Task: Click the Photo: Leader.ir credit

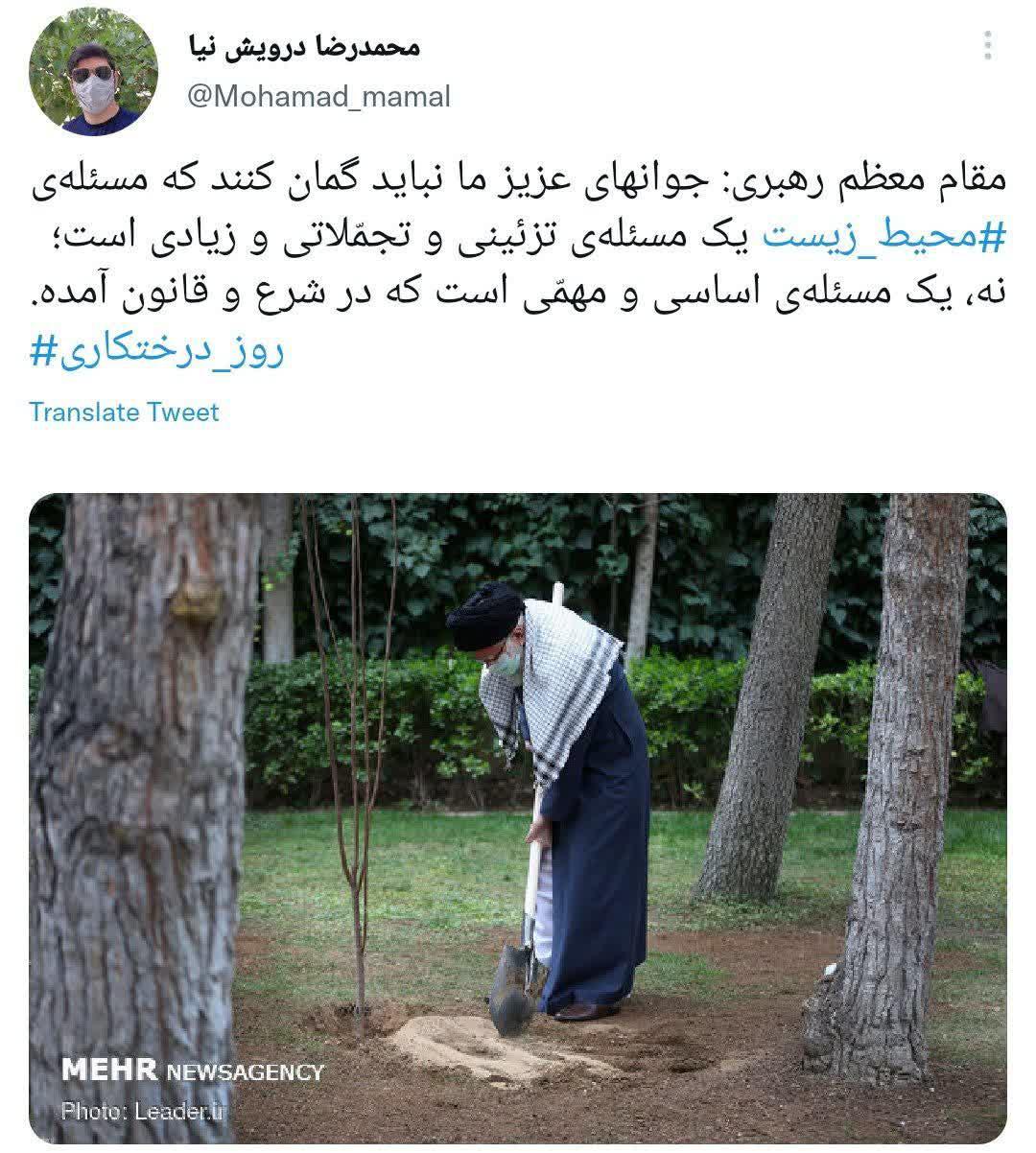Action: coord(143,1112)
